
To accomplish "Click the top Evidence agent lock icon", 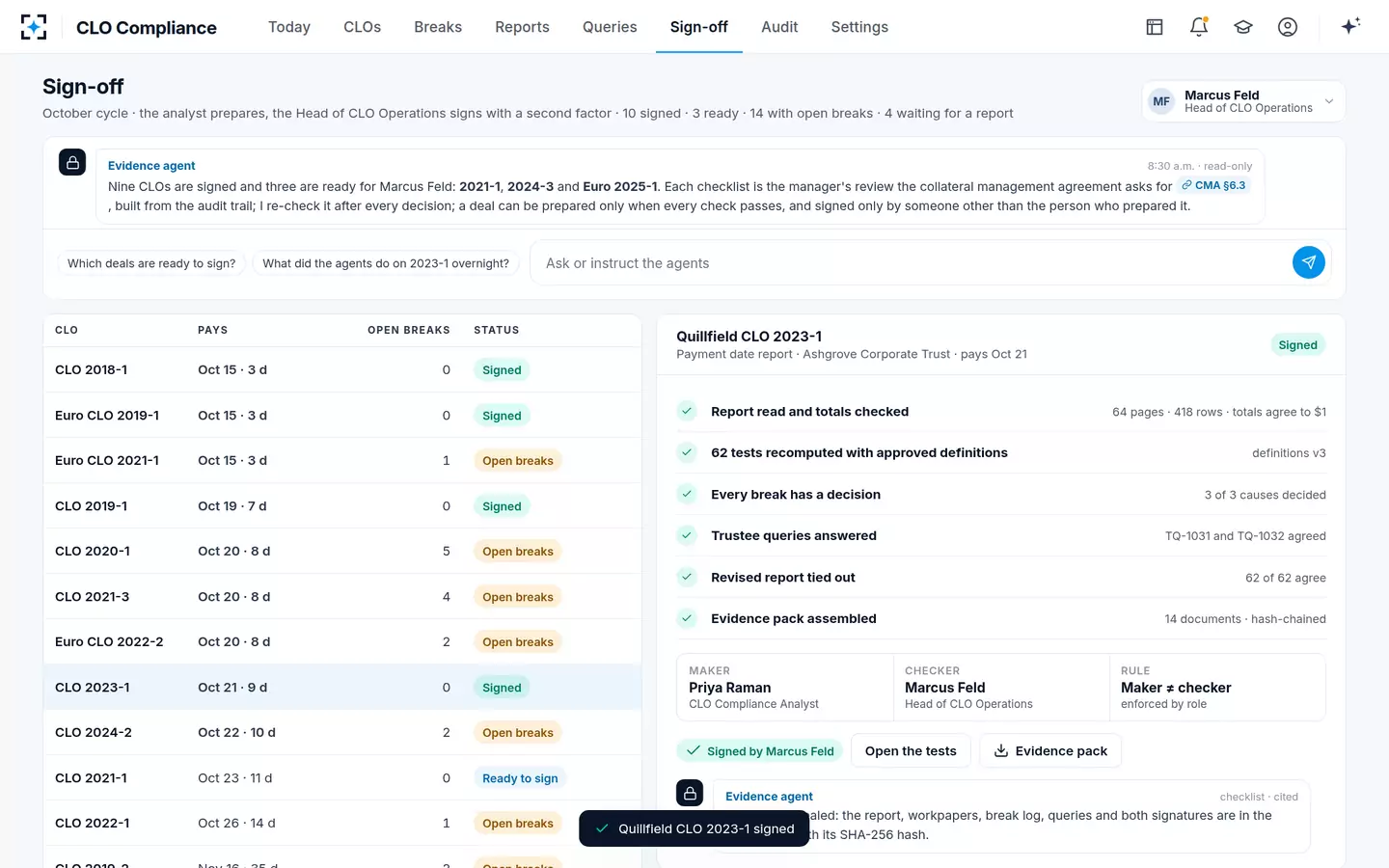I will click(72, 162).
